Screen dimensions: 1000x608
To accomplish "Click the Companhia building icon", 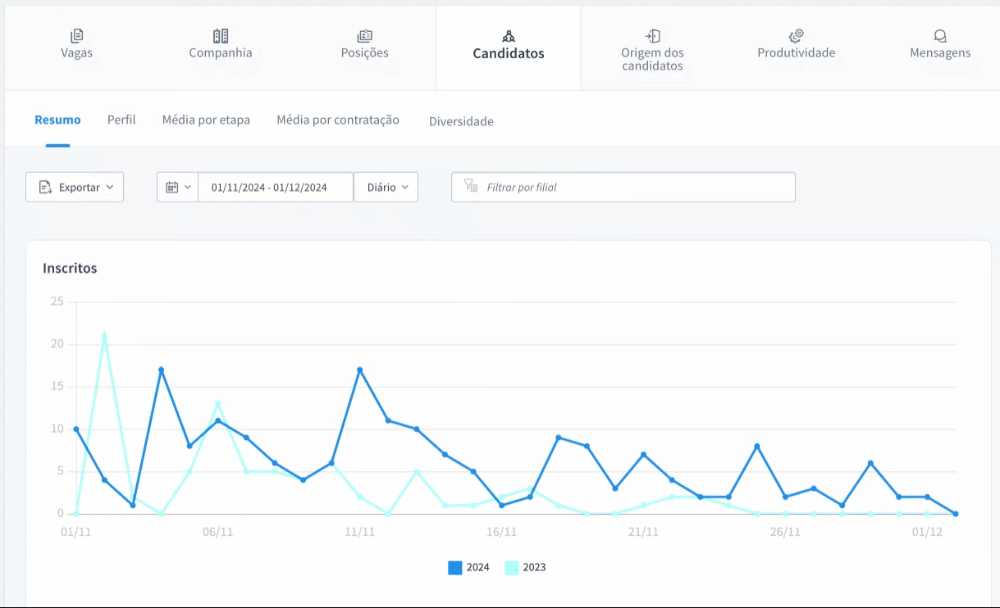I will (x=220, y=36).
